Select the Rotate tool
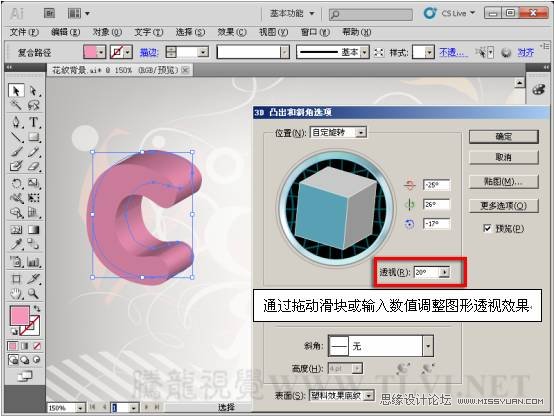This screenshot has height=416, width=554. (16, 183)
